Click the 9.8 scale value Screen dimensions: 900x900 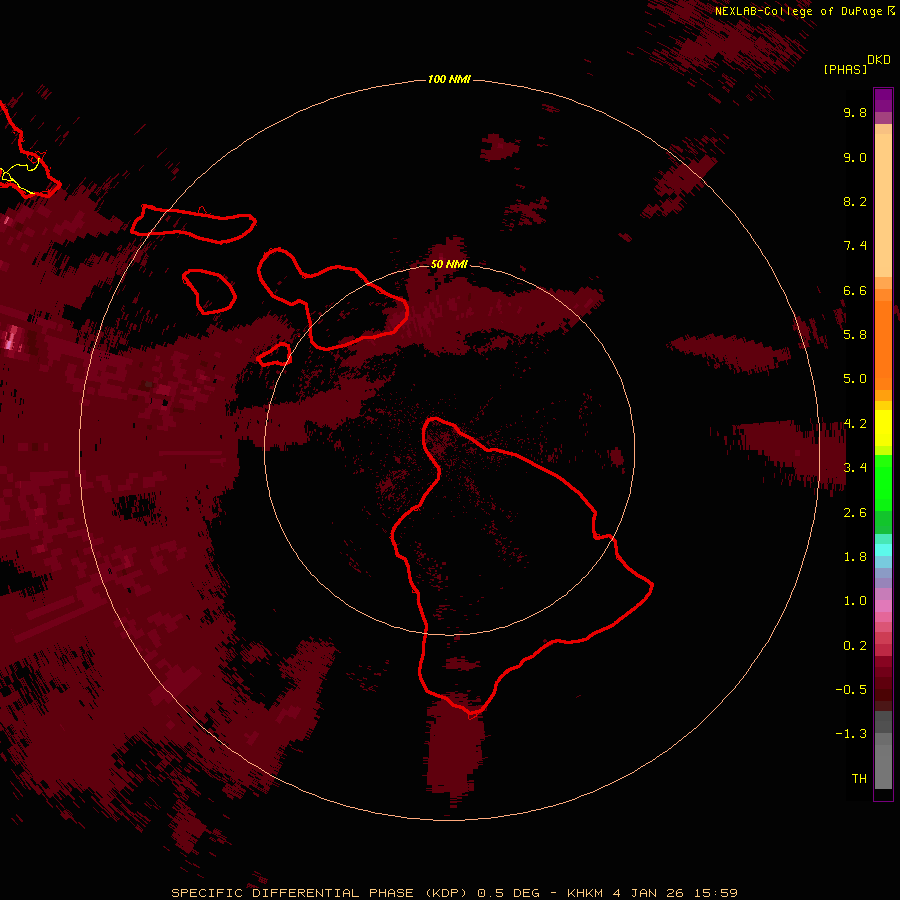click(855, 112)
